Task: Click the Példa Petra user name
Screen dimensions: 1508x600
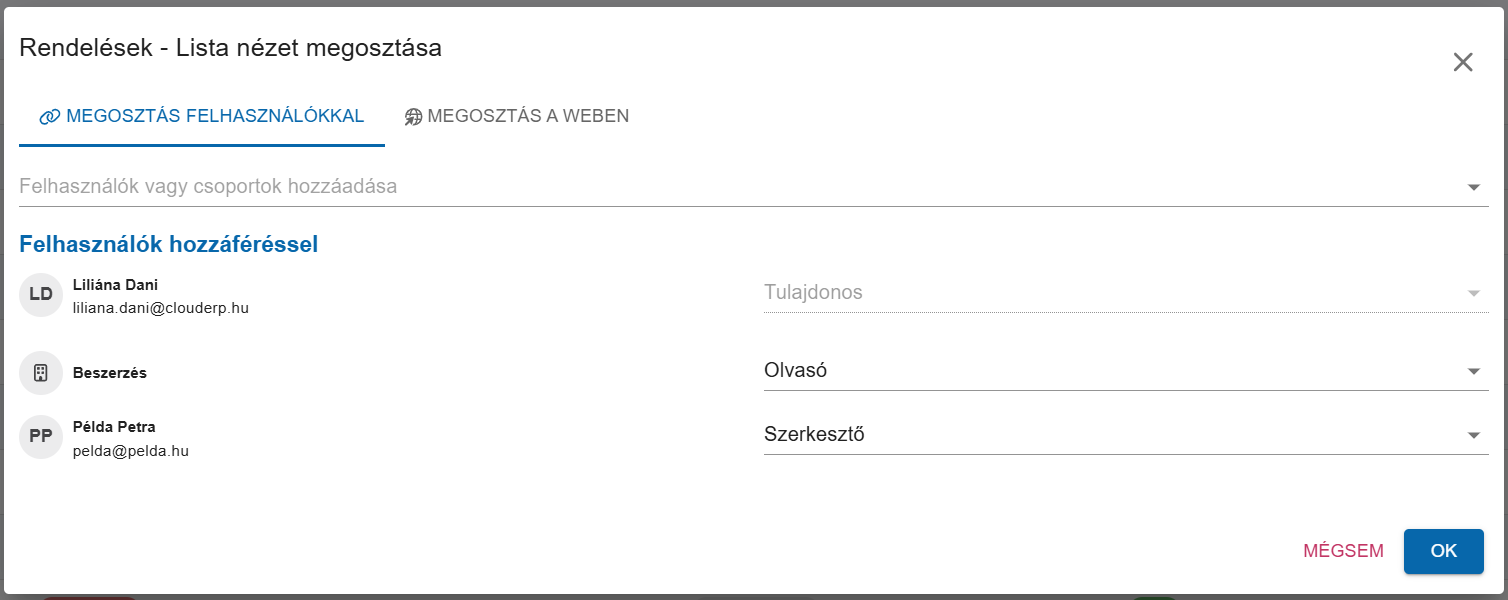Action: pyautogui.click(x=114, y=427)
